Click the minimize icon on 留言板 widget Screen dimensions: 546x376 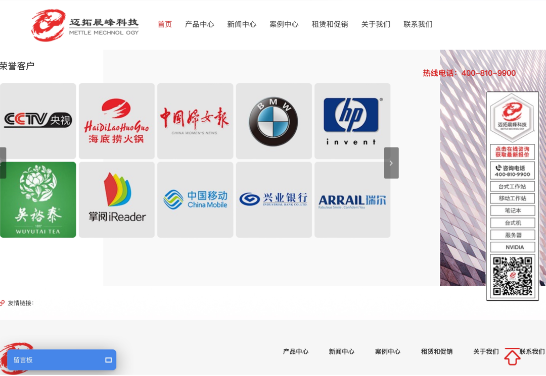pyautogui.click(x=109, y=360)
